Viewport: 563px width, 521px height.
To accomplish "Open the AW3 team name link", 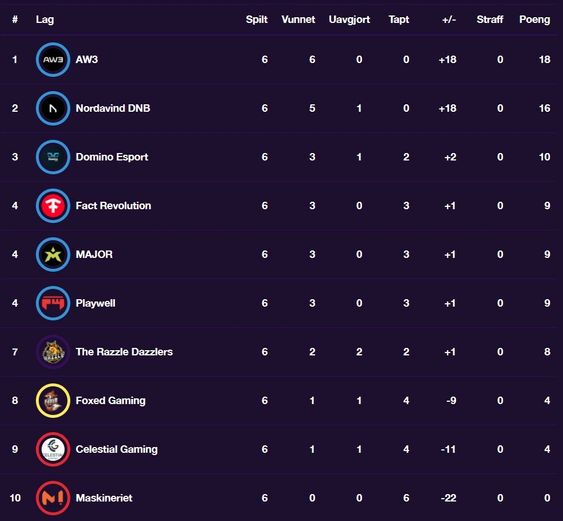I will point(87,60).
